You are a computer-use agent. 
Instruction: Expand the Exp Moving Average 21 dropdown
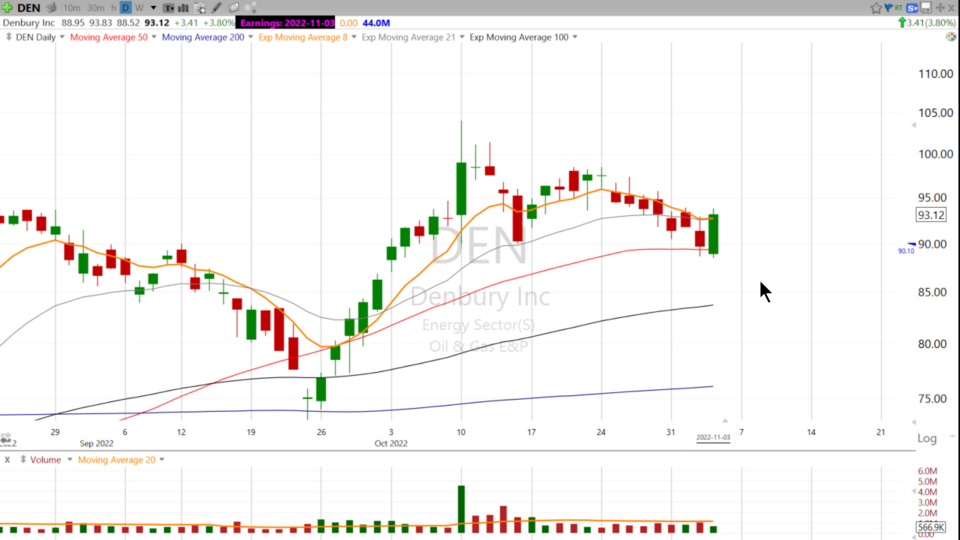pos(462,37)
